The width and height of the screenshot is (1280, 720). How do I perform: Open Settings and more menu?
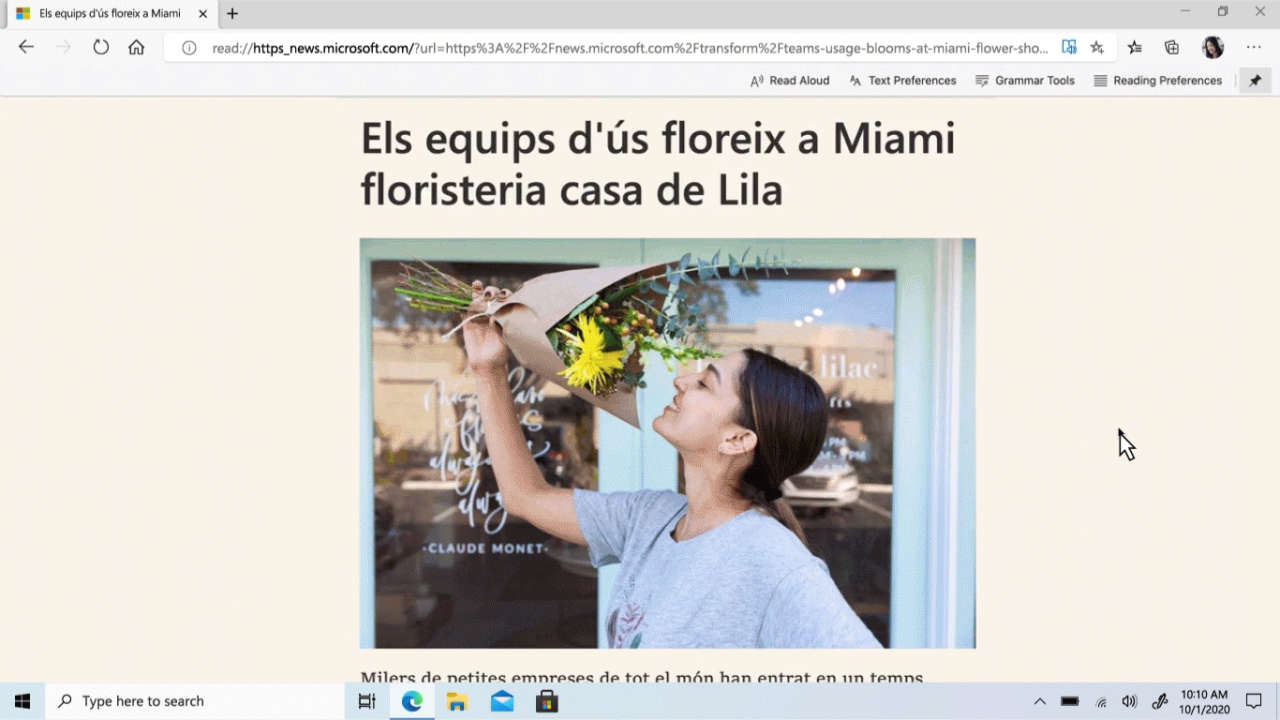[x=1254, y=47]
